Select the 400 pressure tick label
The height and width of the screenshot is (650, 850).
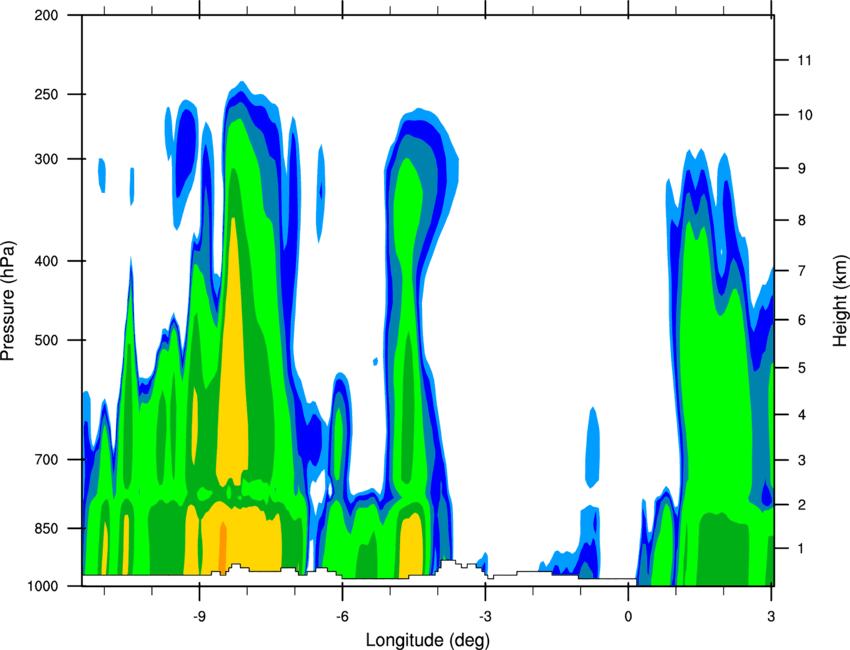coord(46,261)
